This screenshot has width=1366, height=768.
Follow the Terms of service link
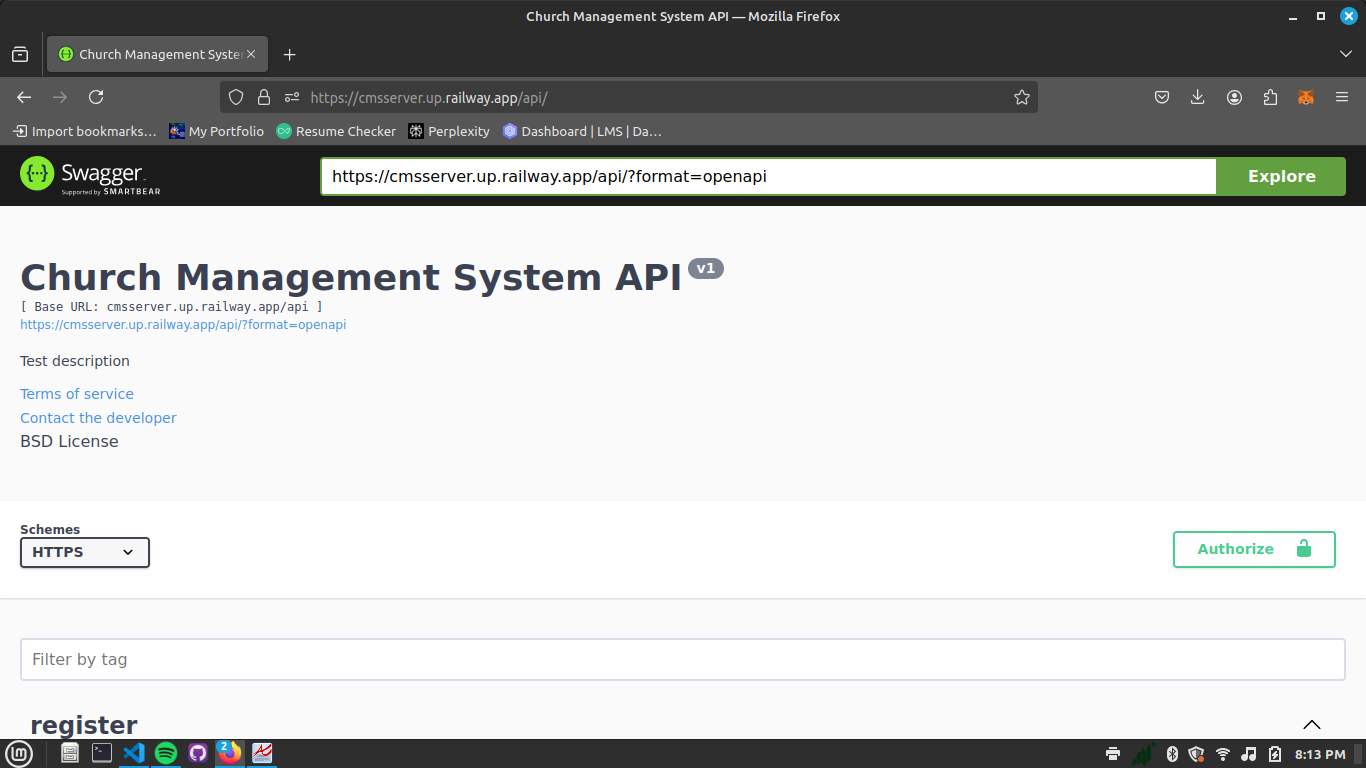[77, 394]
